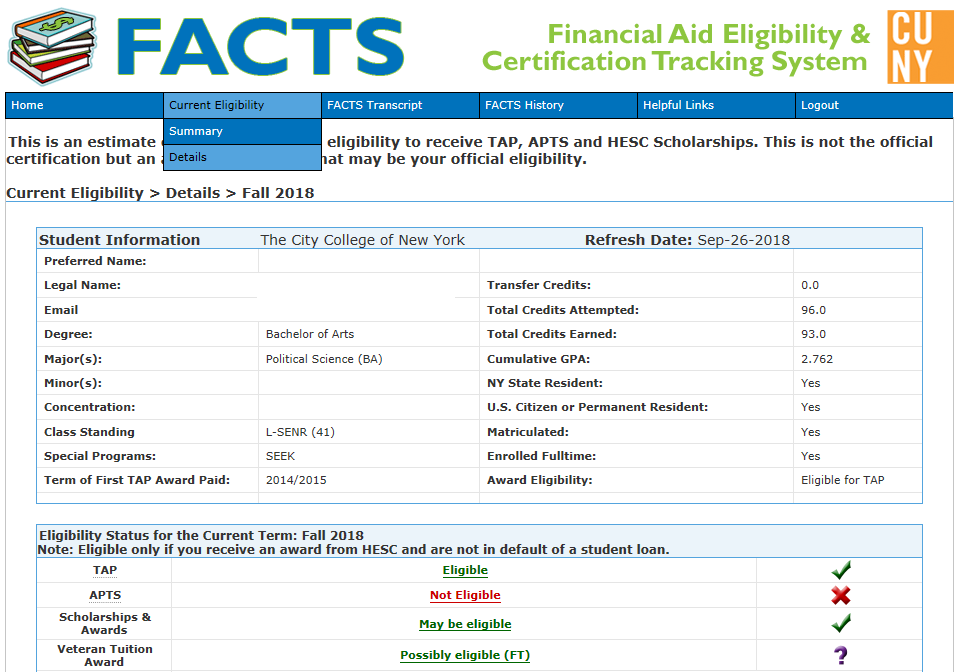
Task: Open the FACTS Transcript menu
Action: click(x=400, y=105)
